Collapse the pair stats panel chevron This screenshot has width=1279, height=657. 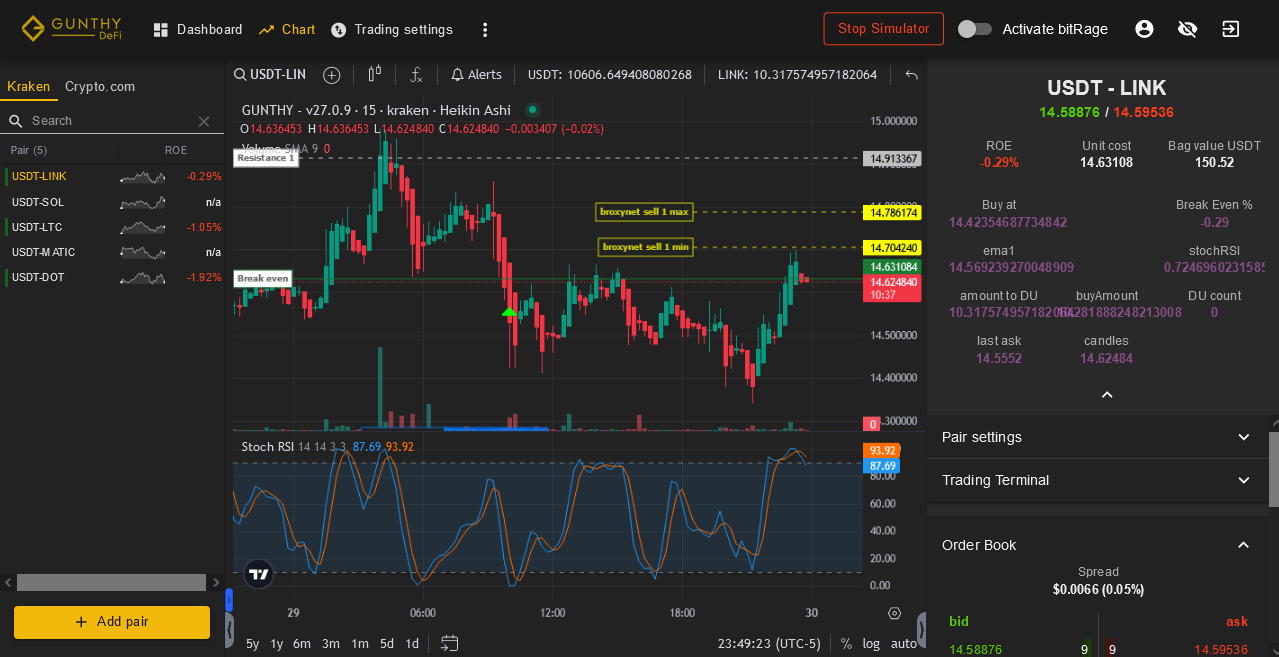click(x=1107, y=395)
